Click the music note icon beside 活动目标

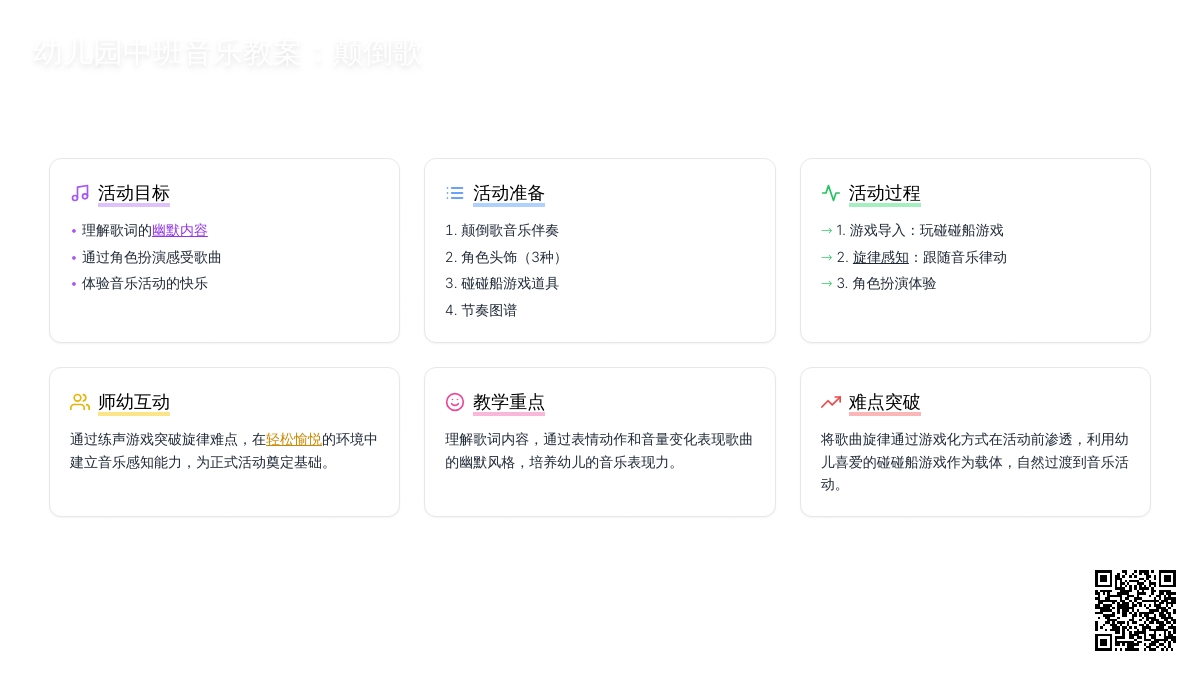click(80, 193)
